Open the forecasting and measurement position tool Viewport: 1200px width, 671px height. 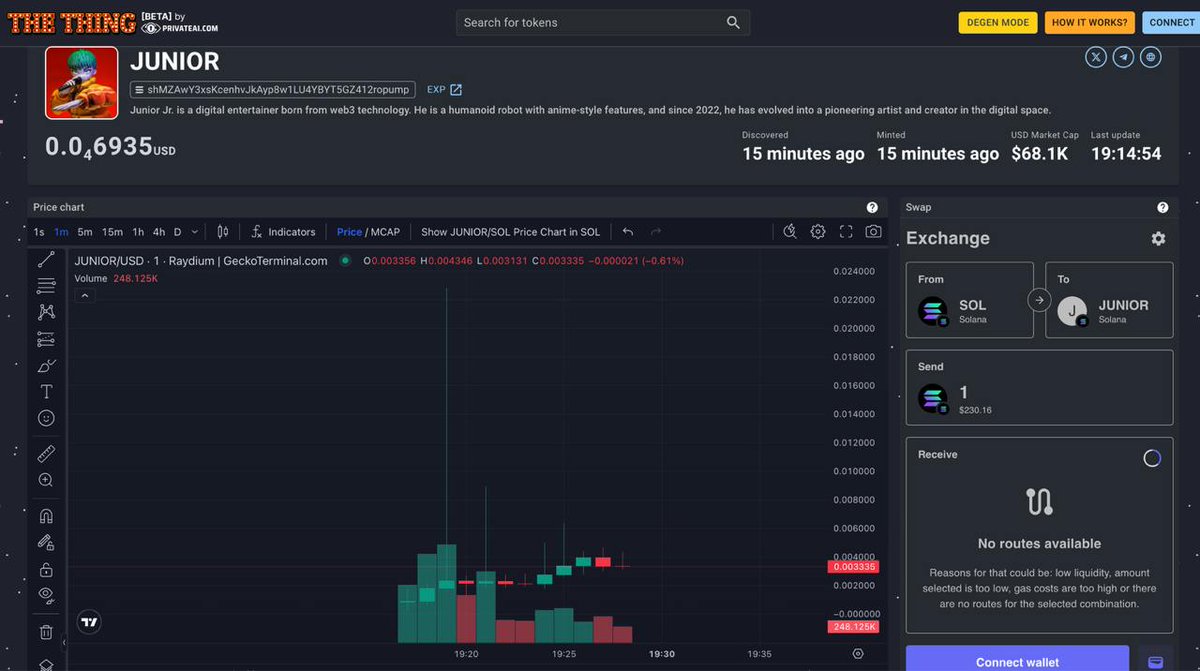pyautogui.click(x=46, y=339)
